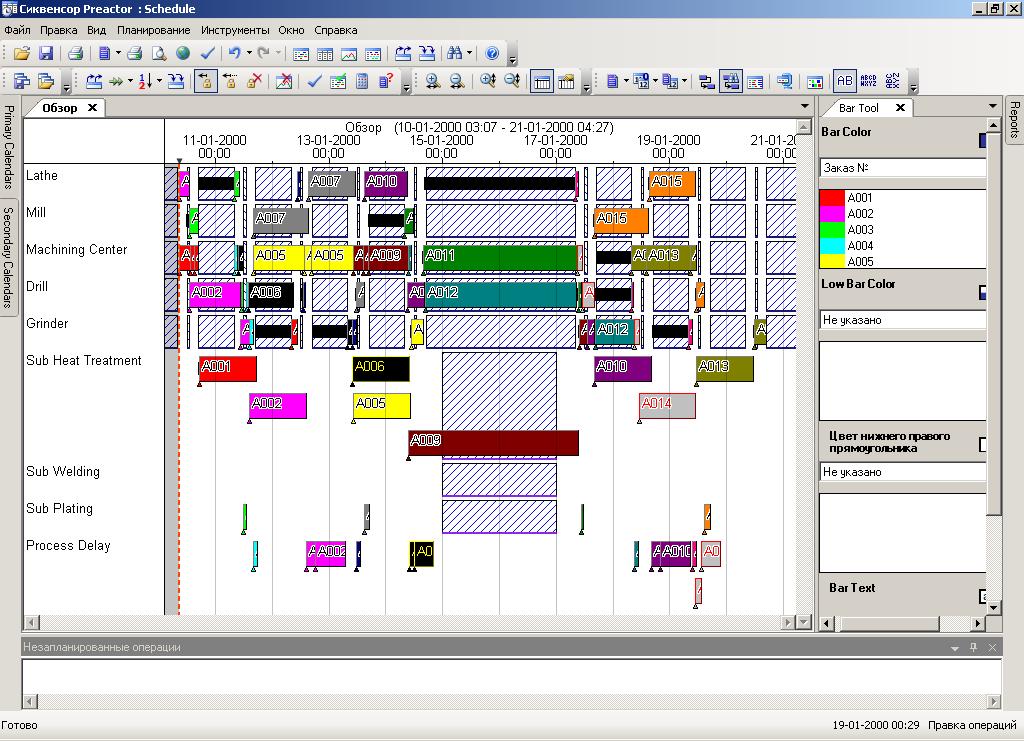Open Не указано dropdown under Цвет нижнего правого

(x=903, y=472)
